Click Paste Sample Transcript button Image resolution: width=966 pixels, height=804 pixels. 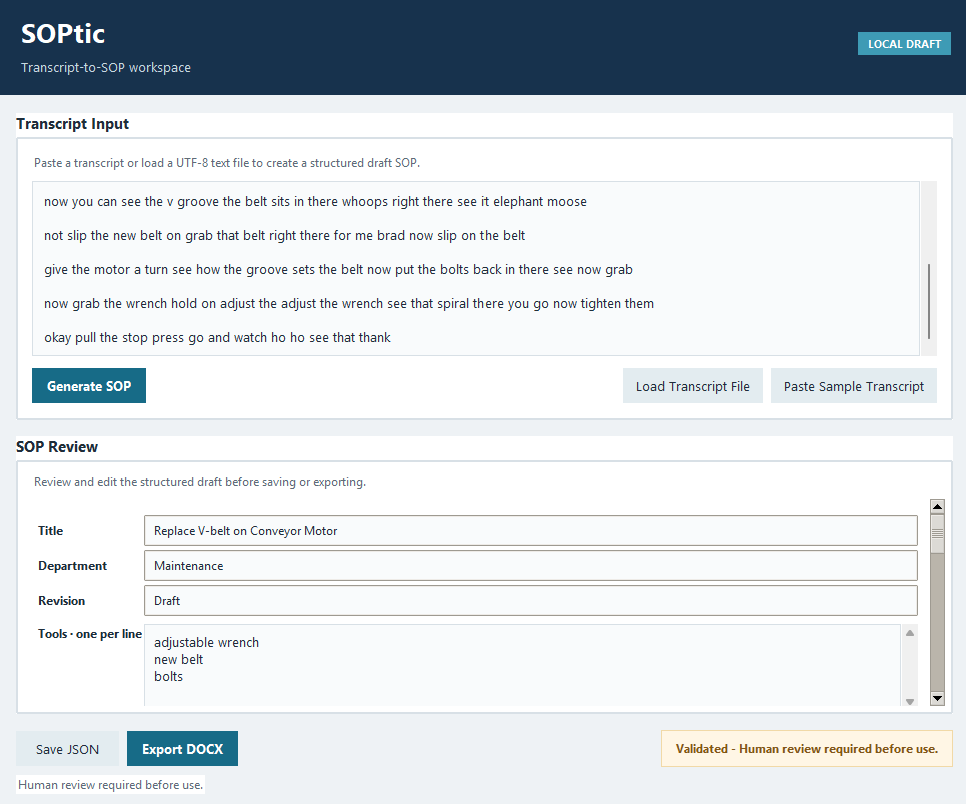[x=853, y=386]
